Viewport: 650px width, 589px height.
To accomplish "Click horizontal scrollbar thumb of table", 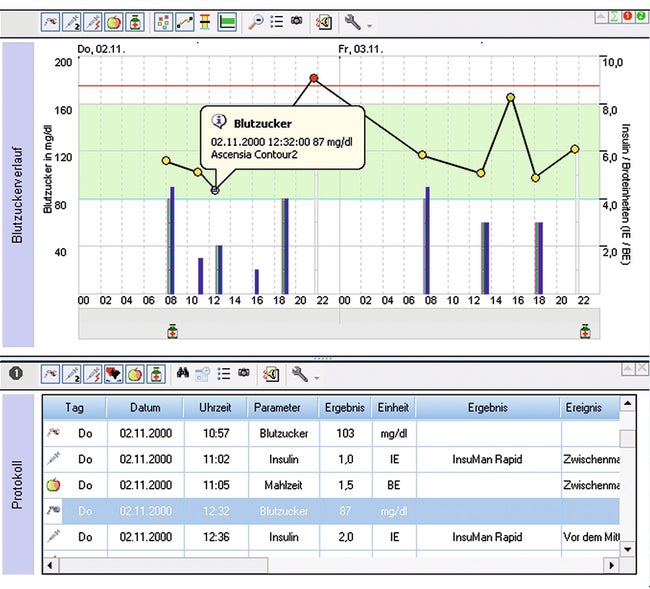I will (163, 565).
